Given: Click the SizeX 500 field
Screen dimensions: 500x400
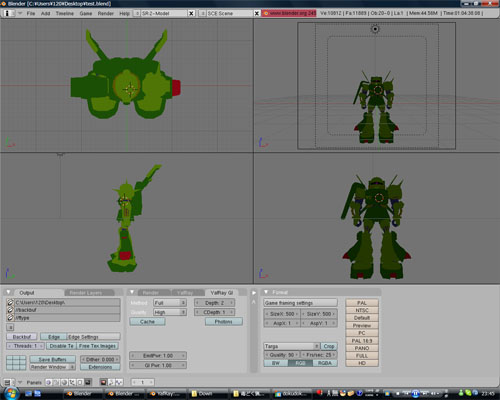Looking at the screenshot, I should coord(282,314).
